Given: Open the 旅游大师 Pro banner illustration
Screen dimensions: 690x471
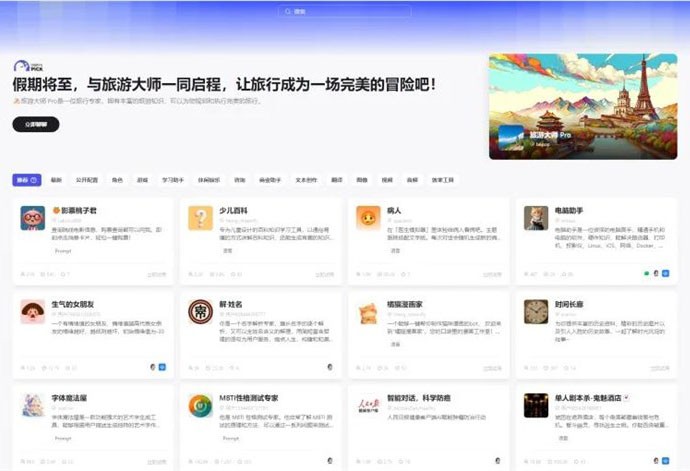Looking at the screenshot, I should pos(583,107).
